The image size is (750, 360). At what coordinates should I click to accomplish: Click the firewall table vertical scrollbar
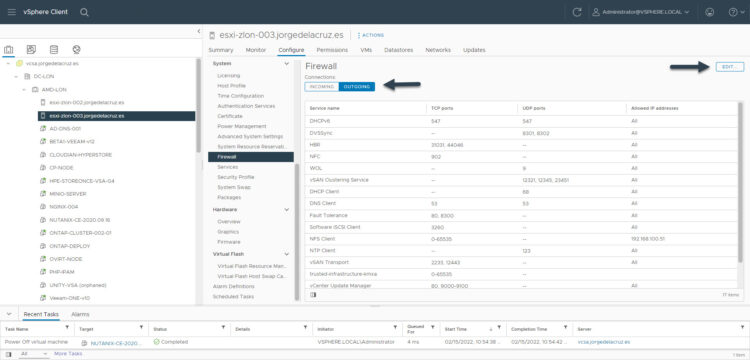740,182
